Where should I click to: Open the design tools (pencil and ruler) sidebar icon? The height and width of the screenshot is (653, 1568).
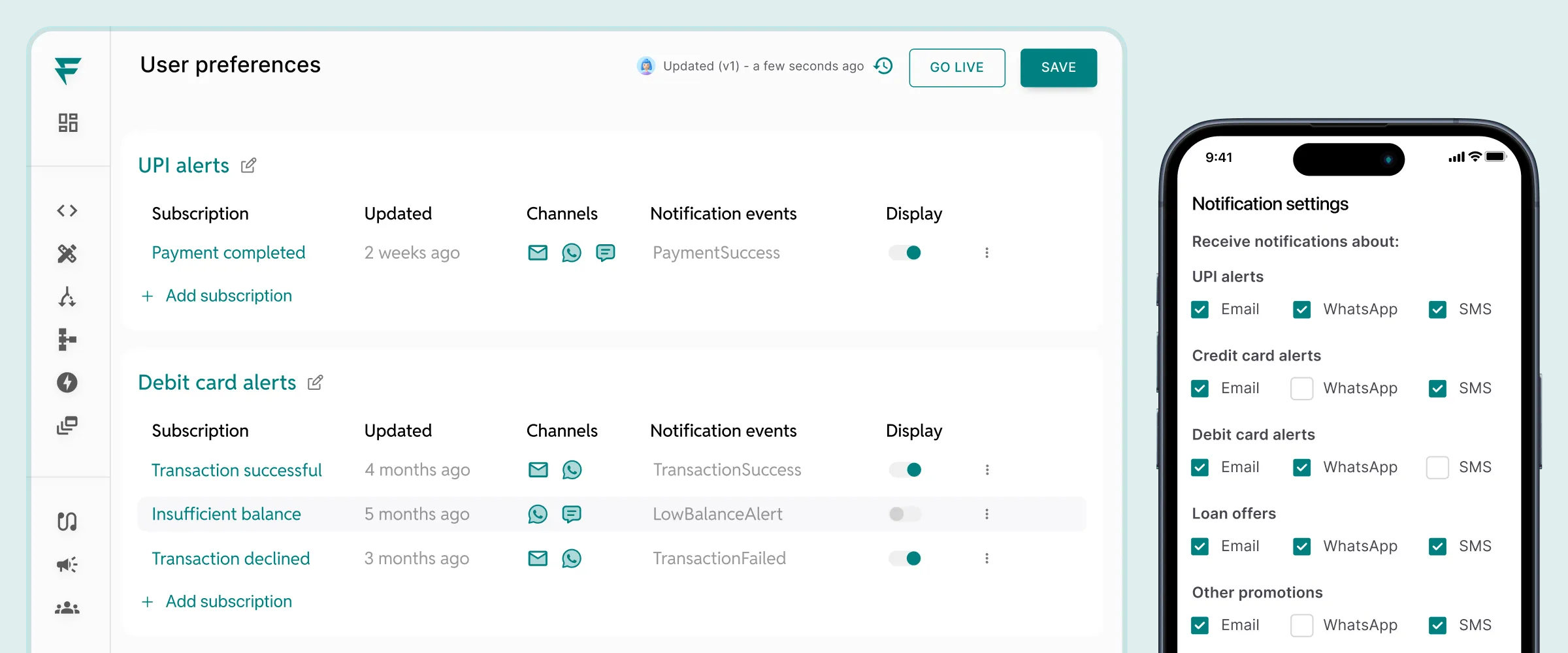67,253
